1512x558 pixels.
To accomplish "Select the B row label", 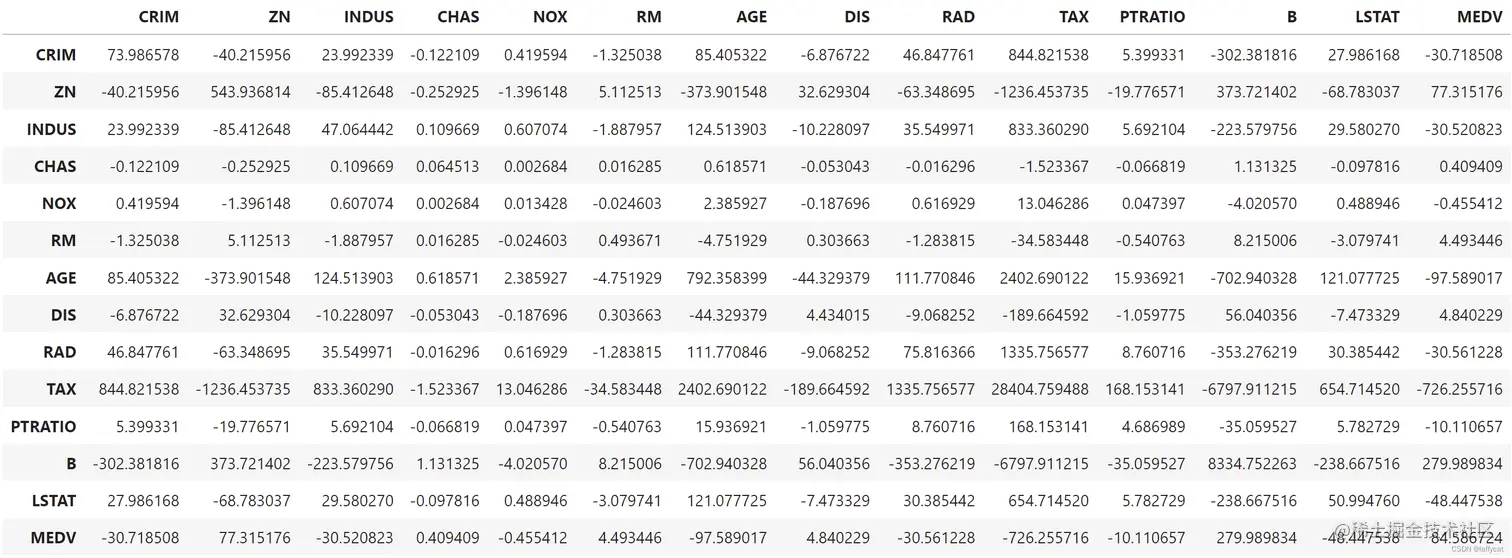I will [x=71, y=463].
